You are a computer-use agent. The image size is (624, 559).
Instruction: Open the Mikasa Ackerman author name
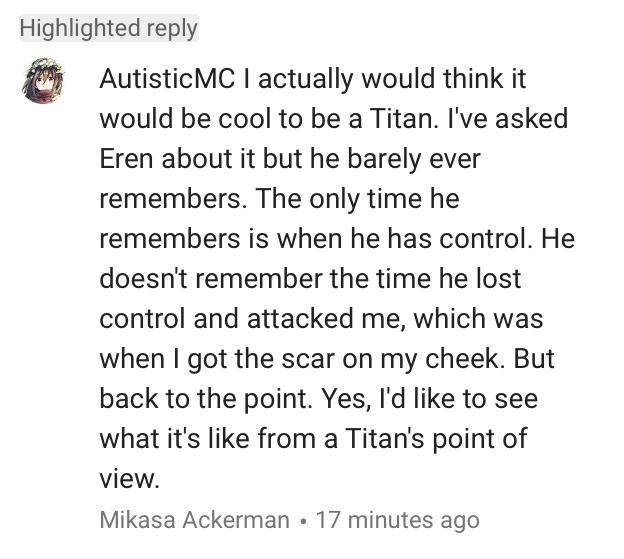pos(195,520)
